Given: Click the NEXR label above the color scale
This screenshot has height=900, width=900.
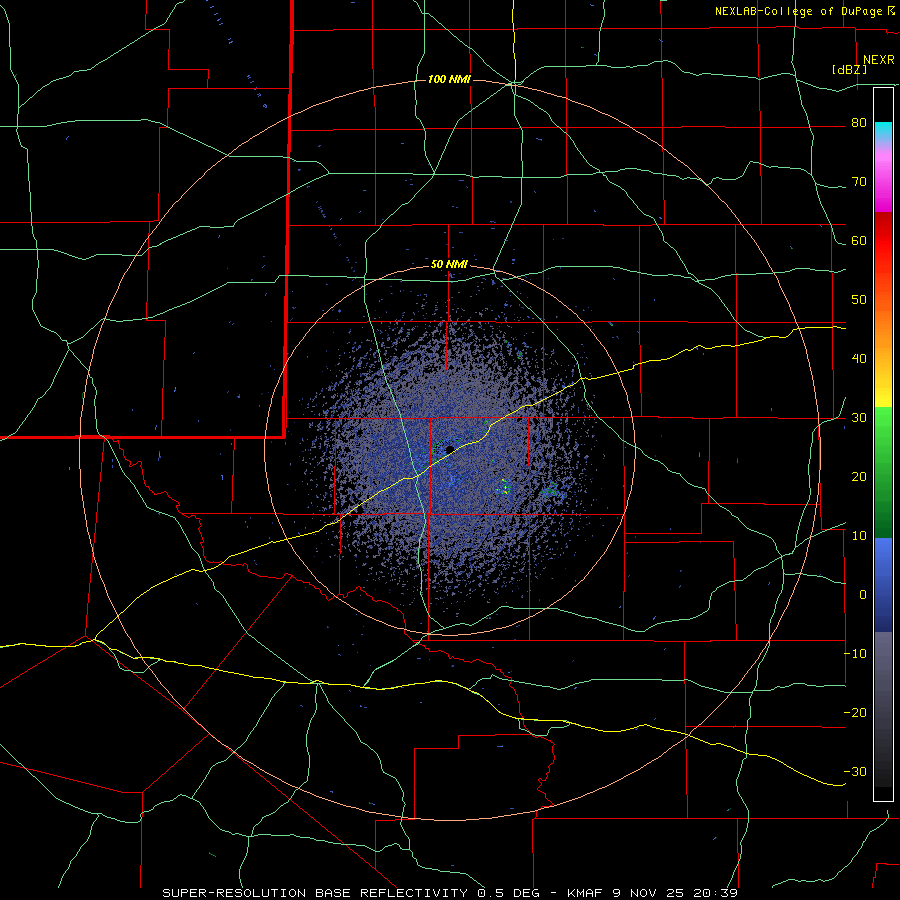Looking at the screenshot, I should 878,60.
